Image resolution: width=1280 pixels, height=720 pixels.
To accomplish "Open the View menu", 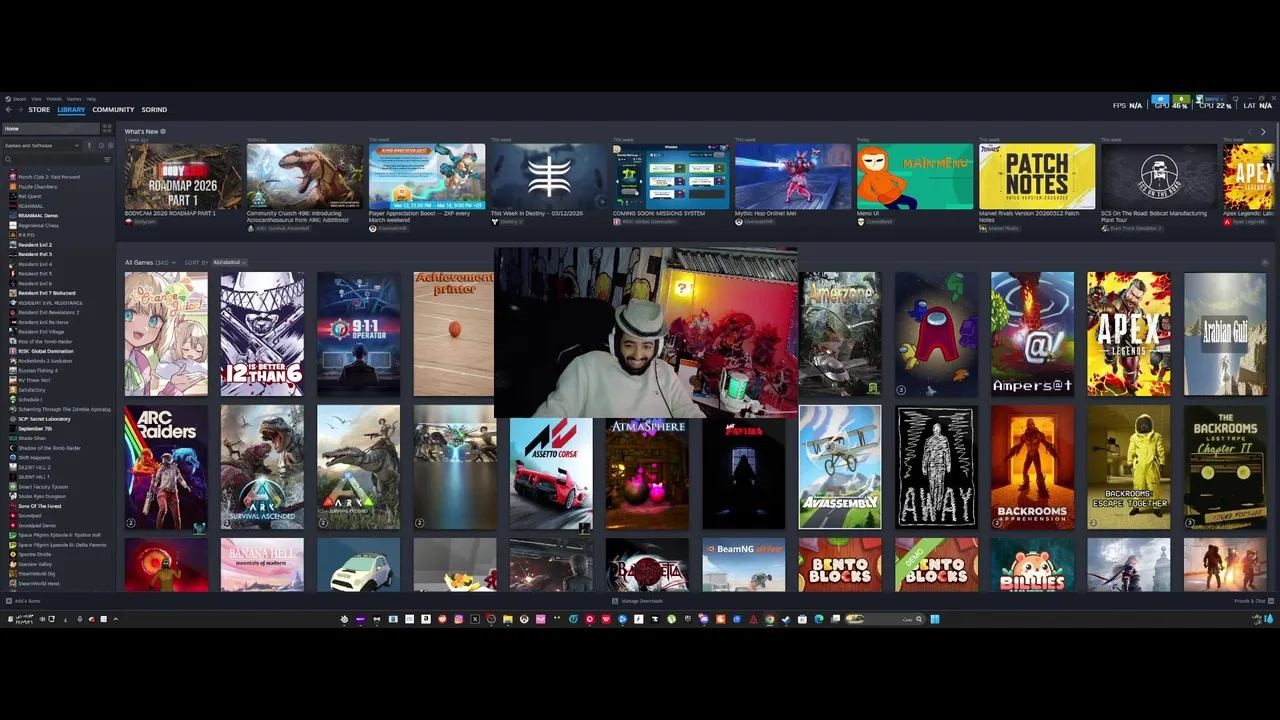I will (x=36, y=99).
